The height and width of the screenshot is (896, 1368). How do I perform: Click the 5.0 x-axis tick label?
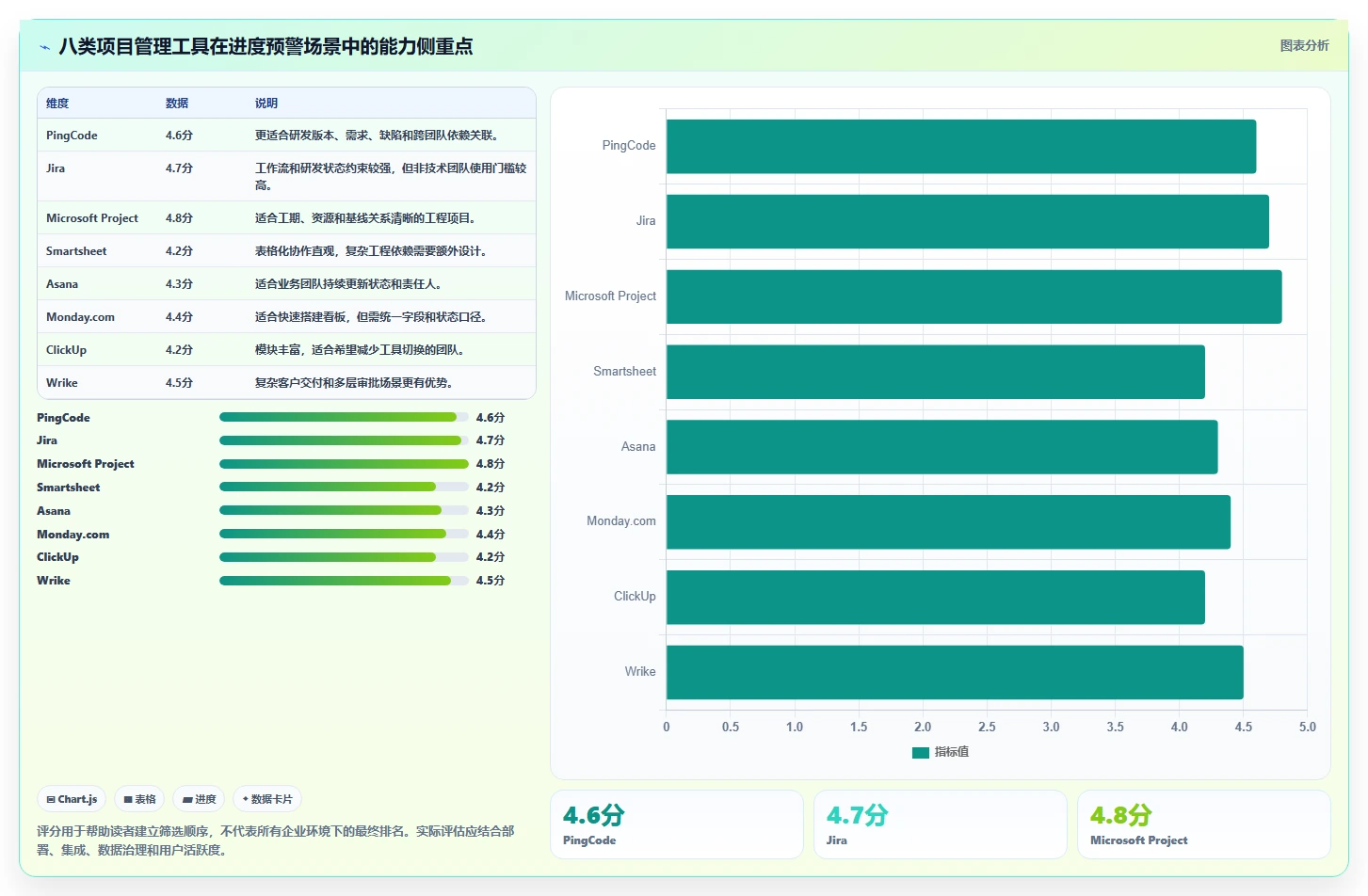tap(1307, 728)
